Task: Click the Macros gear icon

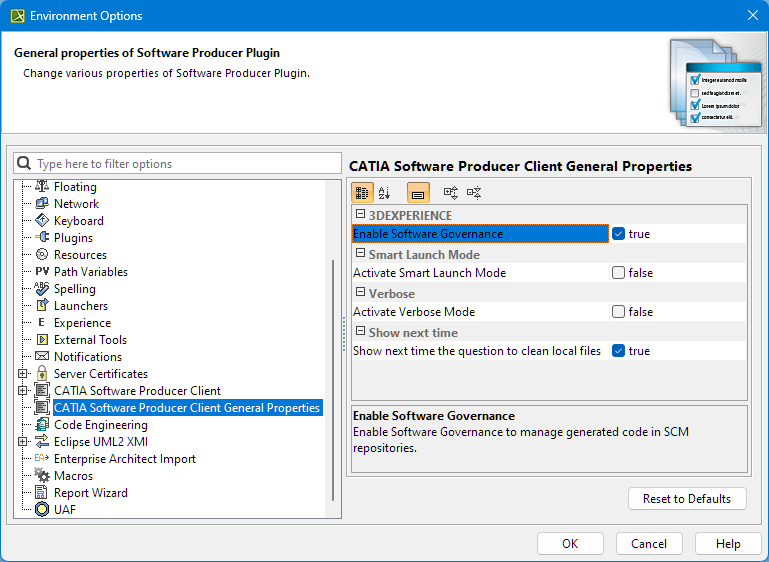Action: pyautogui.click(x=42, y=476)
